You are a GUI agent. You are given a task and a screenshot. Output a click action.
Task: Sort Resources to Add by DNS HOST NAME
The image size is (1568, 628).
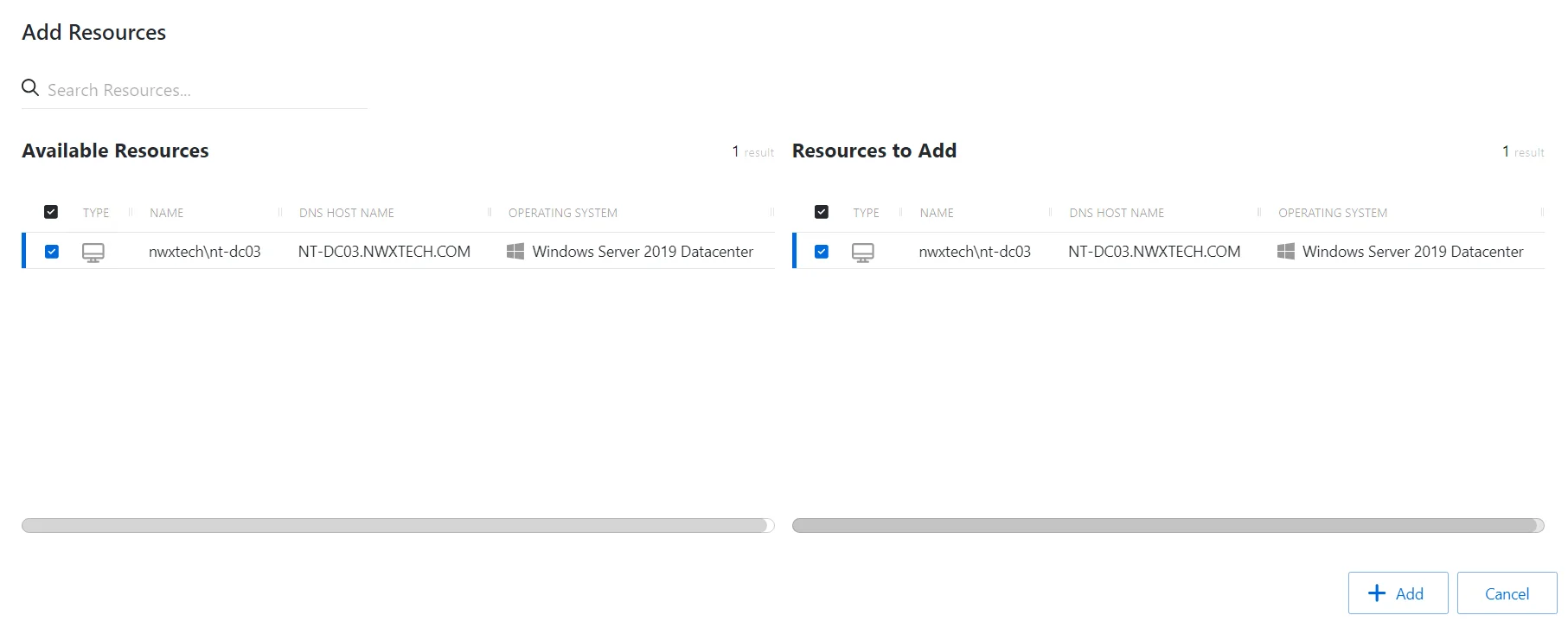point(1117,213)
